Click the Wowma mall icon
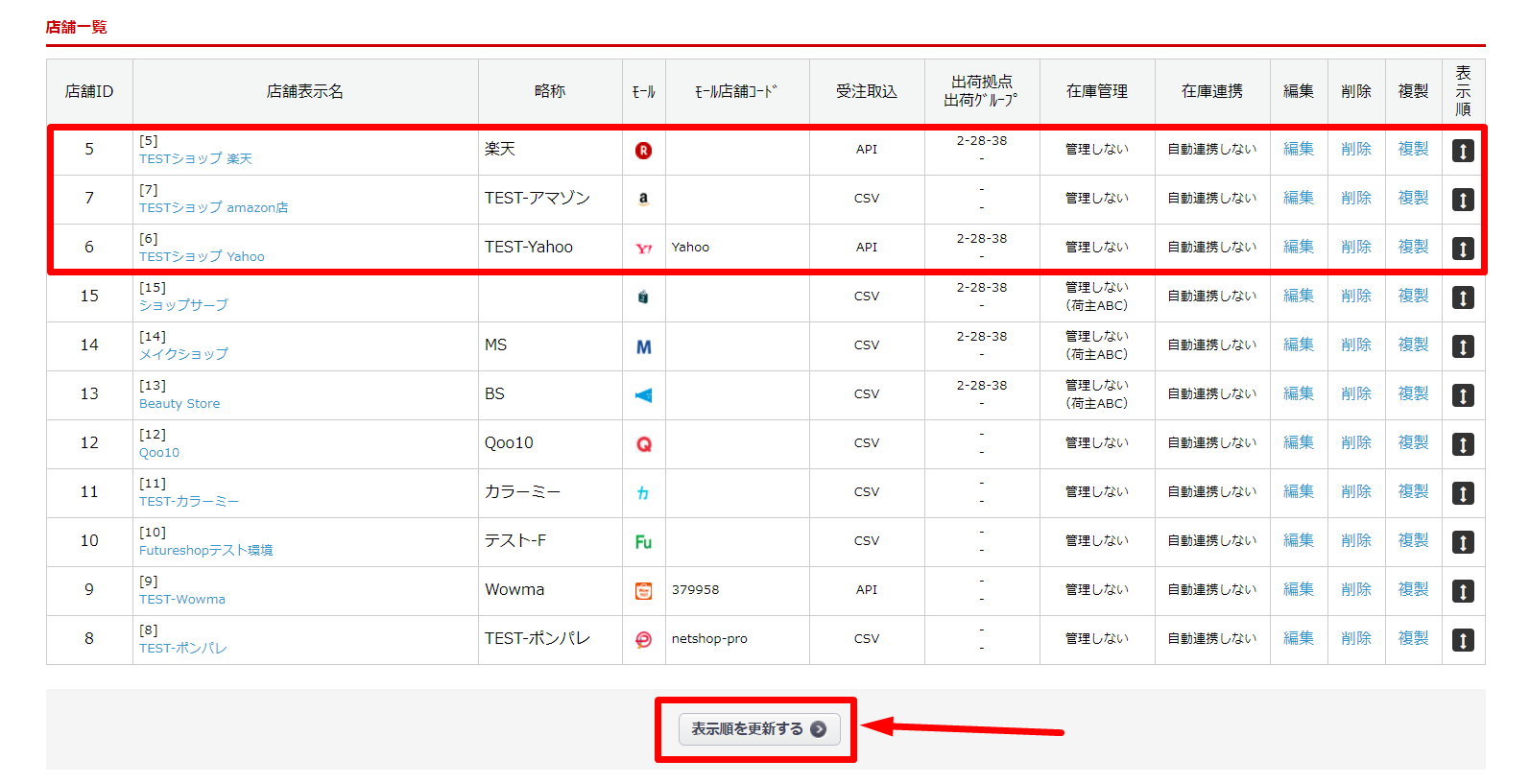 pos(643,591)
